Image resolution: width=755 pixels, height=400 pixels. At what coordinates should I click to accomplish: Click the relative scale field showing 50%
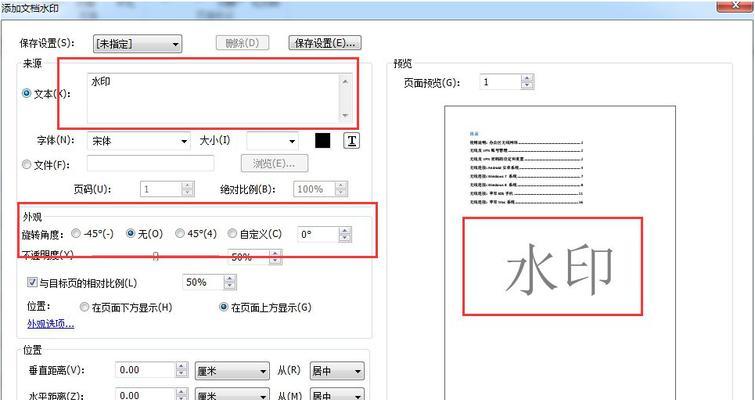pyautogui.click(x=203, y=282)
